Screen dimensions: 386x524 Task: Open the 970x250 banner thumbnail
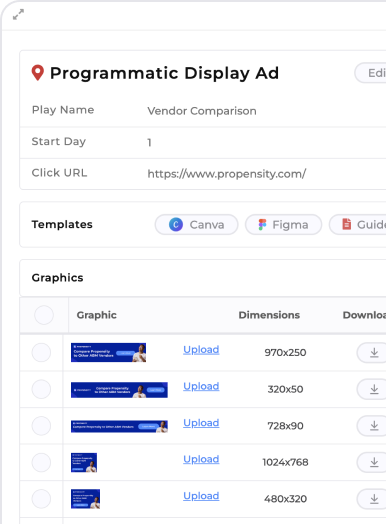tap(108, 353)
